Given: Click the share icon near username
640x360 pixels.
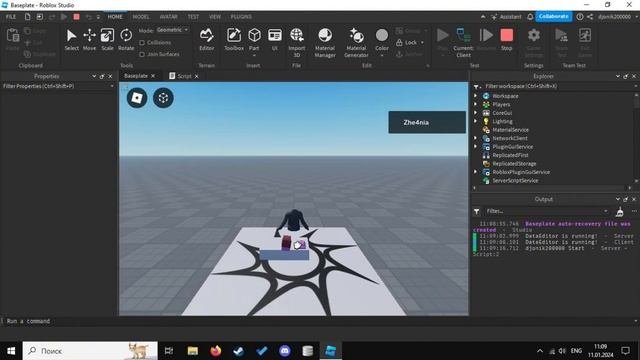Looking at the screenshot, I should [x=590, y=17].
